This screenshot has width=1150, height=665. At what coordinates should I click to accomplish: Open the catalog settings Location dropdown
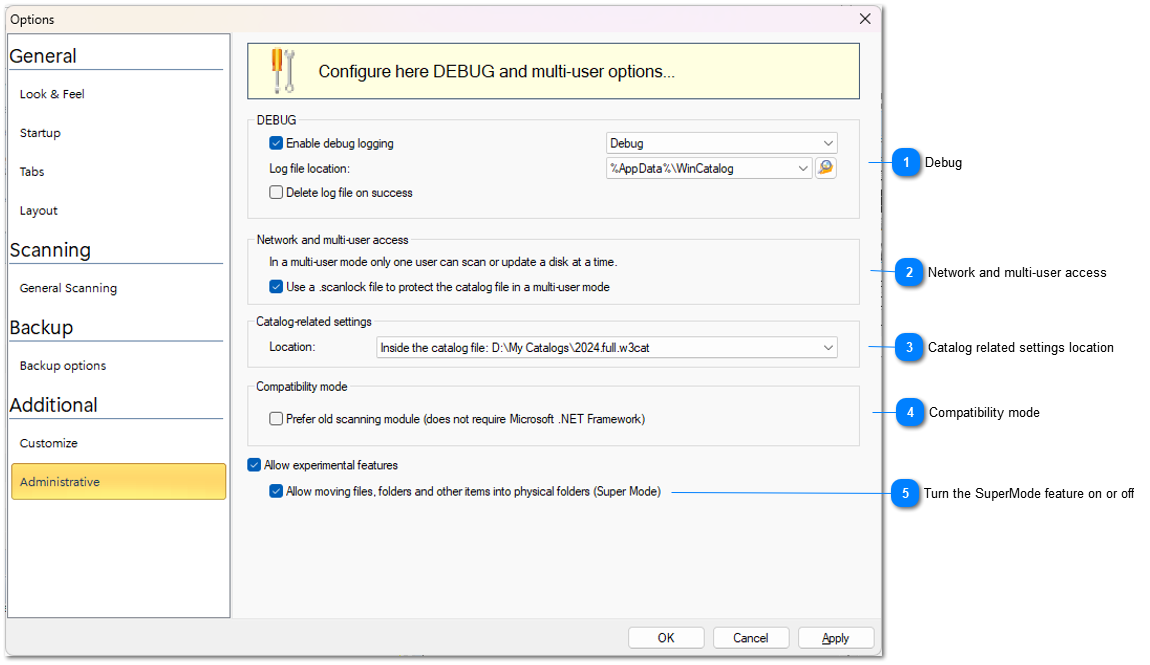(x=828, y=347)
